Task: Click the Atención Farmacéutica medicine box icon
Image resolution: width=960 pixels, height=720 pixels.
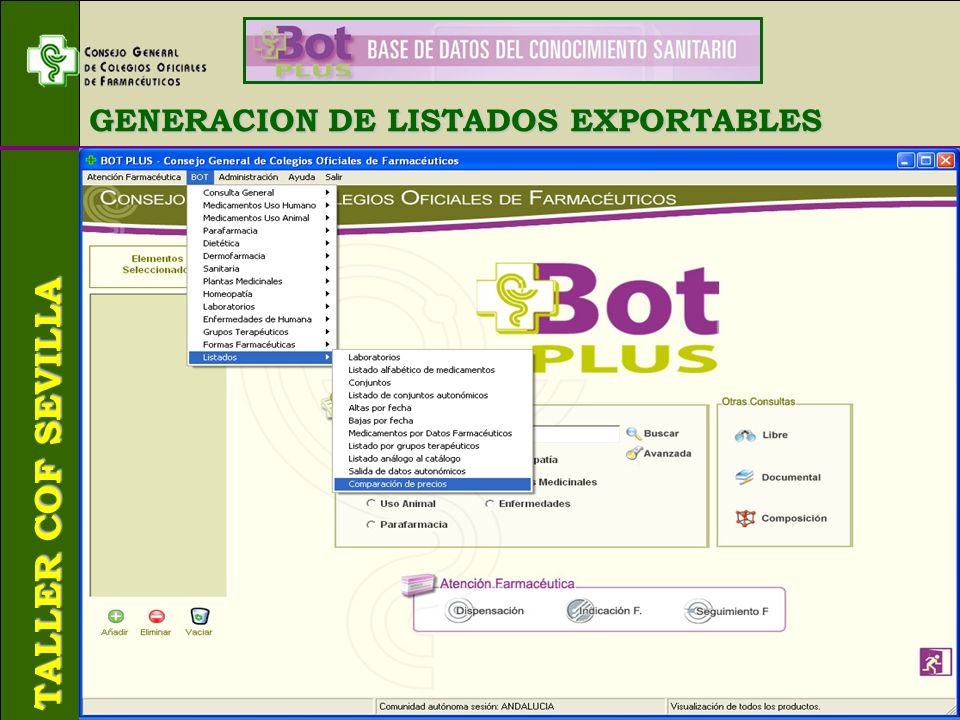Action: [418, 585]
